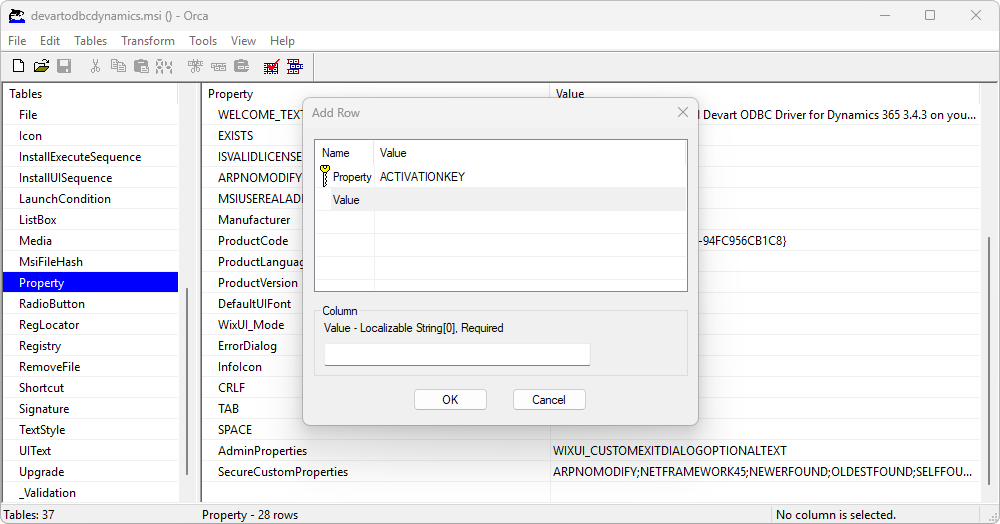This screenshot has height=524, width=1000.
Task: Select the Icon table
Action: coord(91,136)
